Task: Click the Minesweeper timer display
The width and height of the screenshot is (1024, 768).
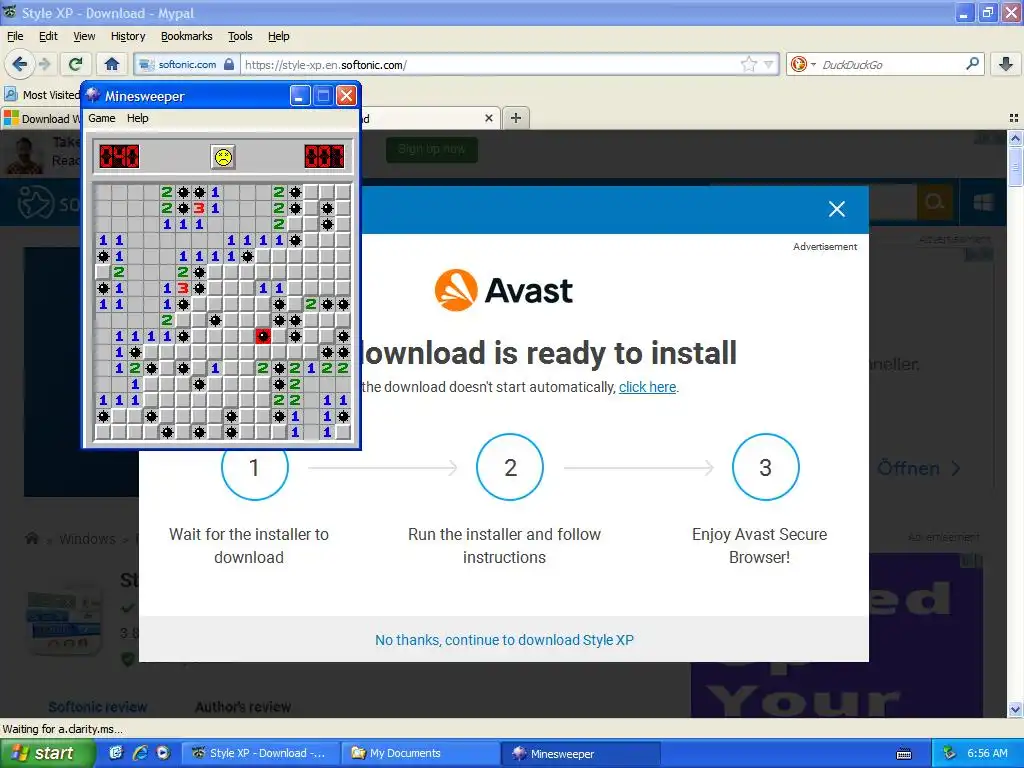Action: [x=324, y=157]
